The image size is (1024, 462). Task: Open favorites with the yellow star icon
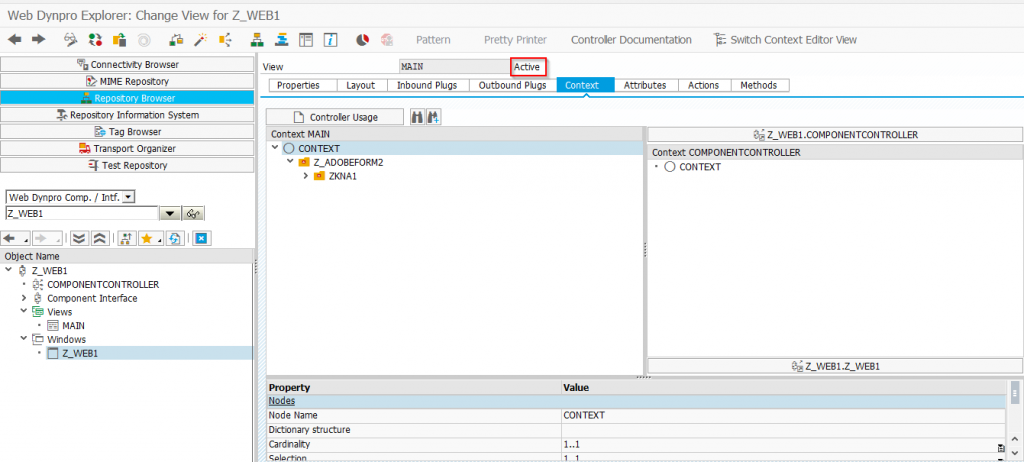[150, 239]
